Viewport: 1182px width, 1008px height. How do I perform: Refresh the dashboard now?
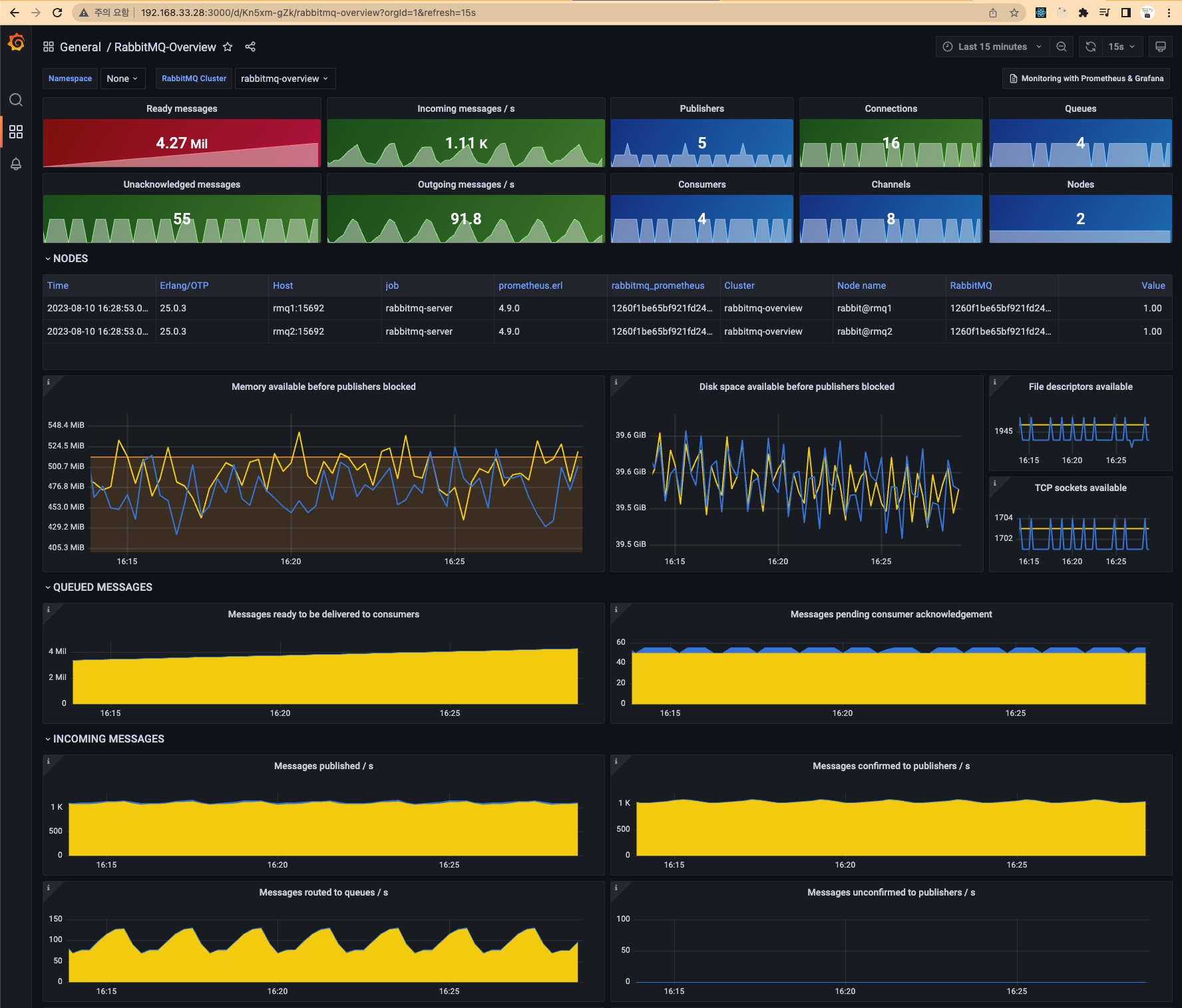1090,47
